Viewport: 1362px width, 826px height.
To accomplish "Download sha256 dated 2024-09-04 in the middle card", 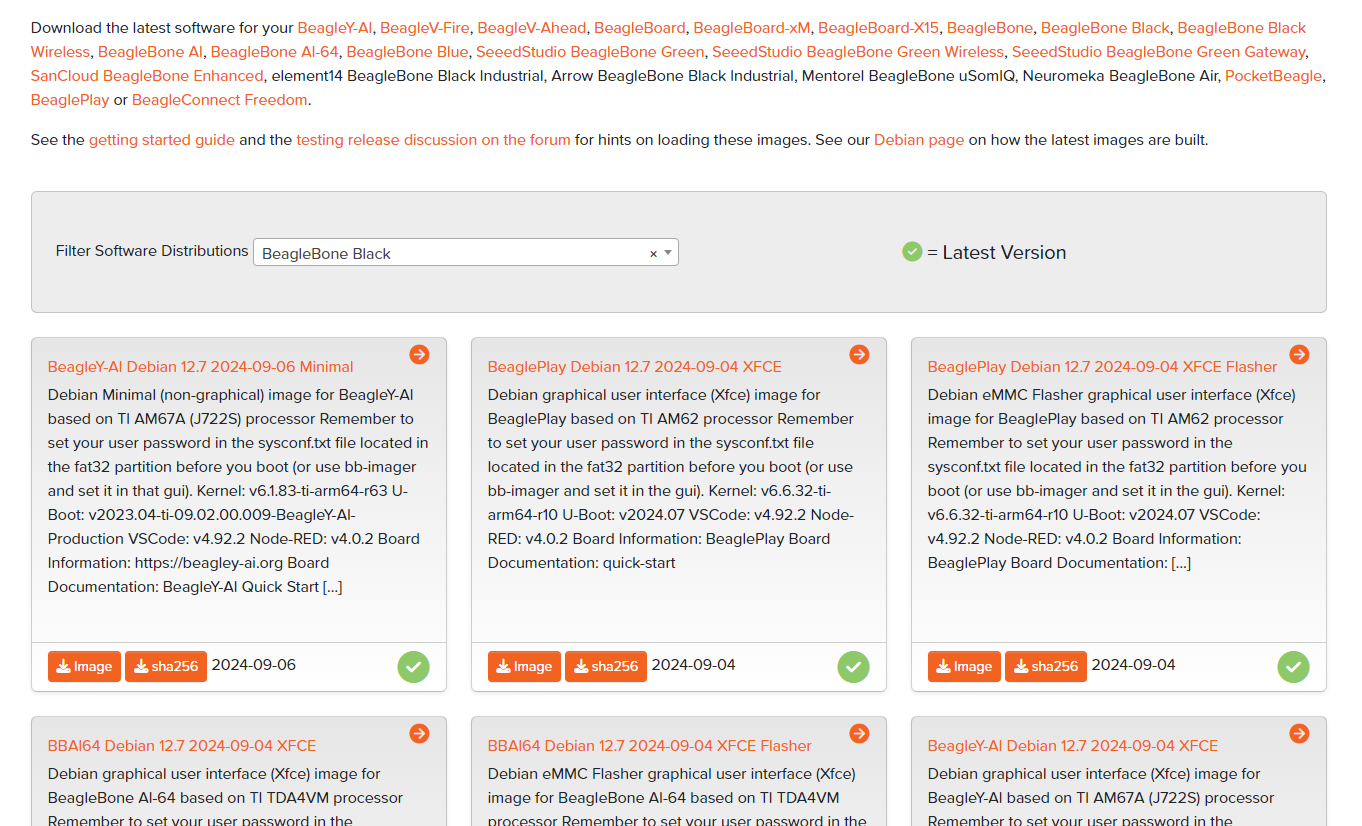I will pyautogui.click(x=606, y=667).
